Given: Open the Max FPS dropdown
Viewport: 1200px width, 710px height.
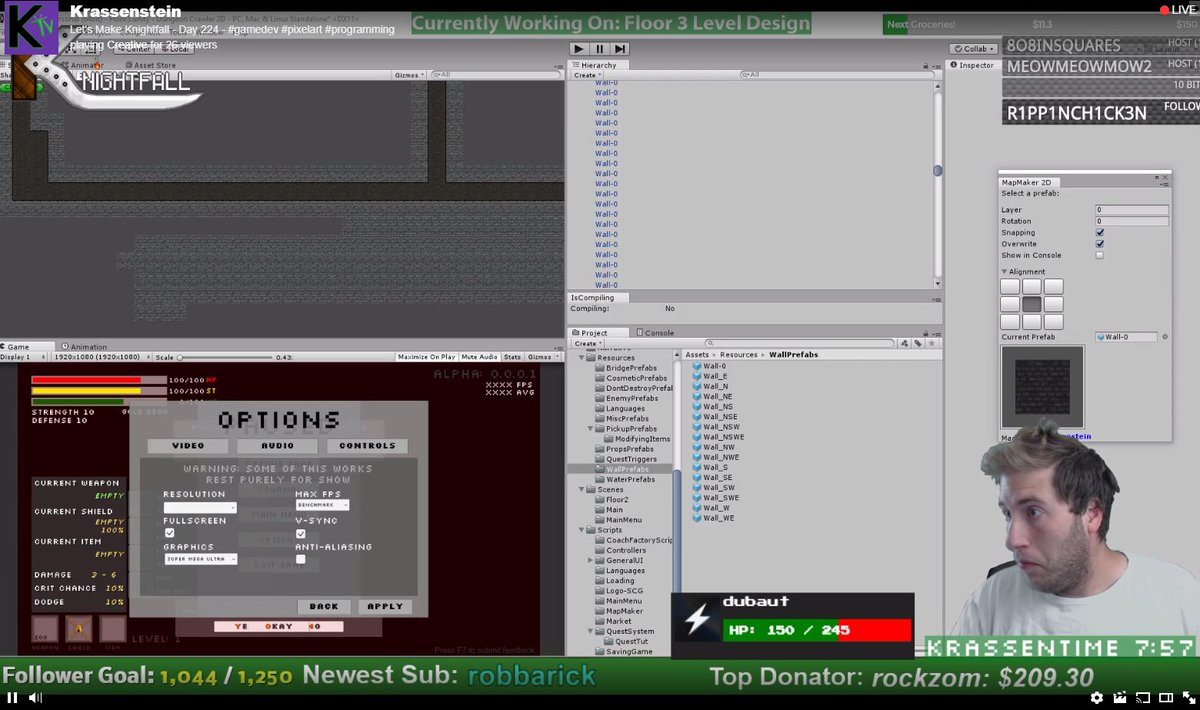Looking at the screenshot, I should (x=322, y=505).
